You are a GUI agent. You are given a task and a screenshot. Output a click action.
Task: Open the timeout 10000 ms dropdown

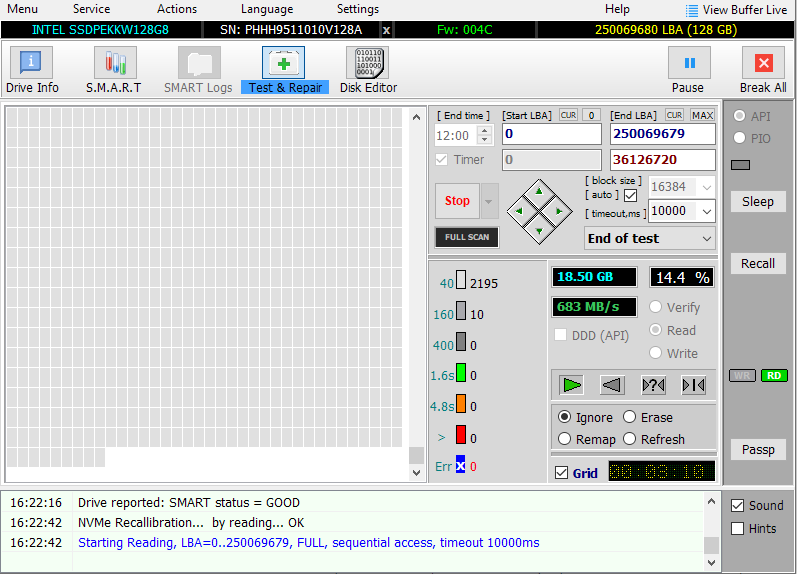point(707,211)
